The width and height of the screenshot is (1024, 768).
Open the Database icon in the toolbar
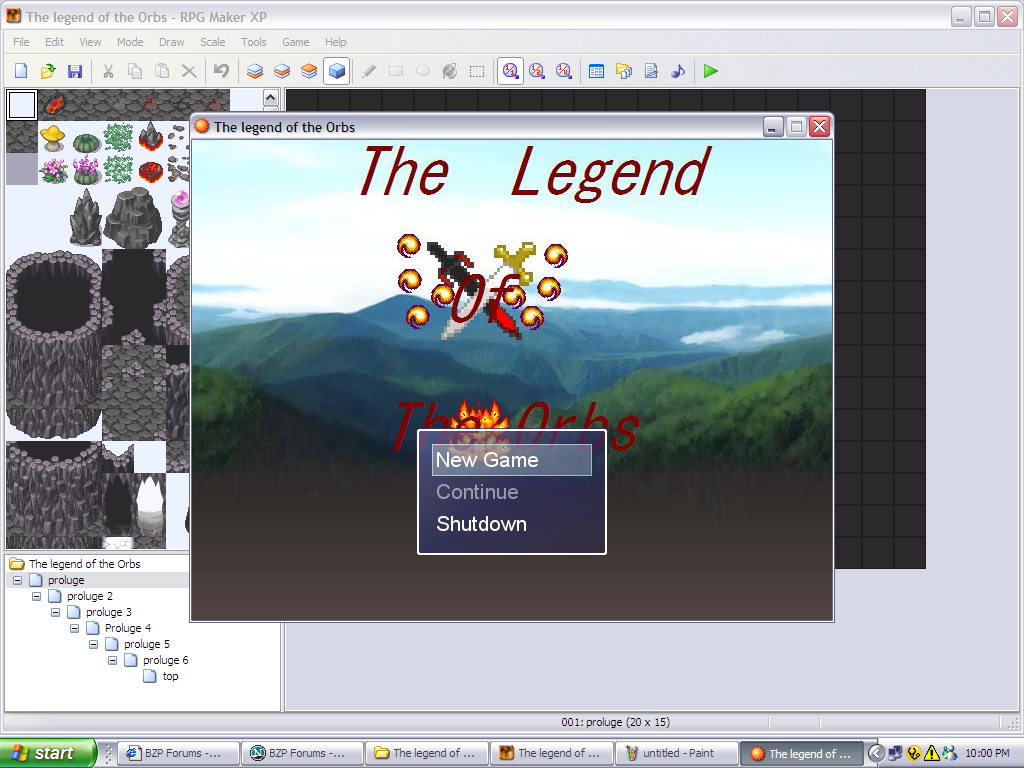[x=597, y=71]
